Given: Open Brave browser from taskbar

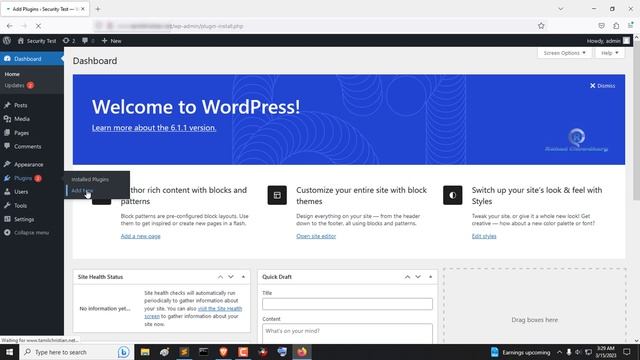Looking at the screenshot, I should (x=223, y=352).
